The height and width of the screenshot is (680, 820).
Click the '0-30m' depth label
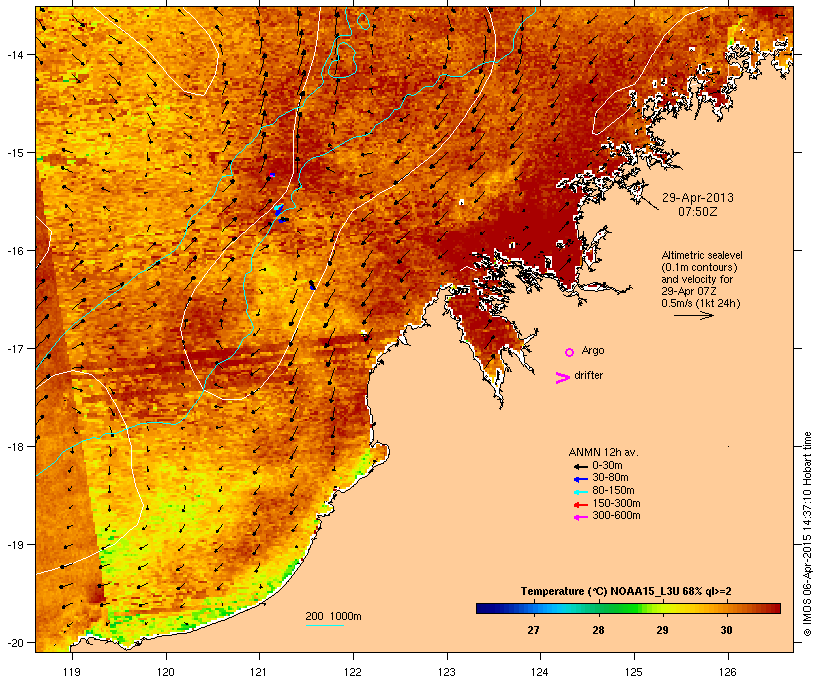click(607, 466)
